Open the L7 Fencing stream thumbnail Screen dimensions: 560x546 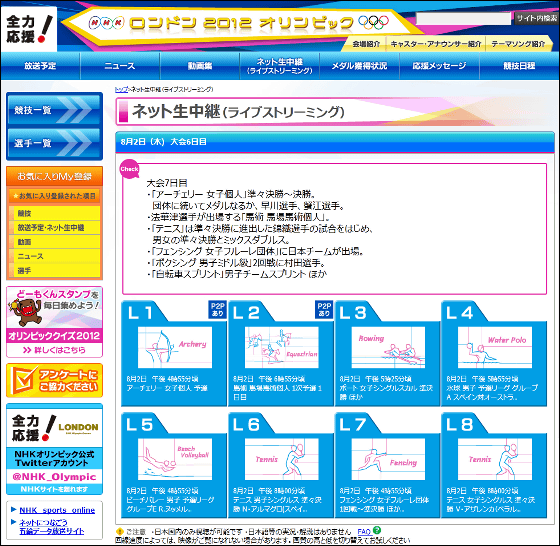(388, 459)
